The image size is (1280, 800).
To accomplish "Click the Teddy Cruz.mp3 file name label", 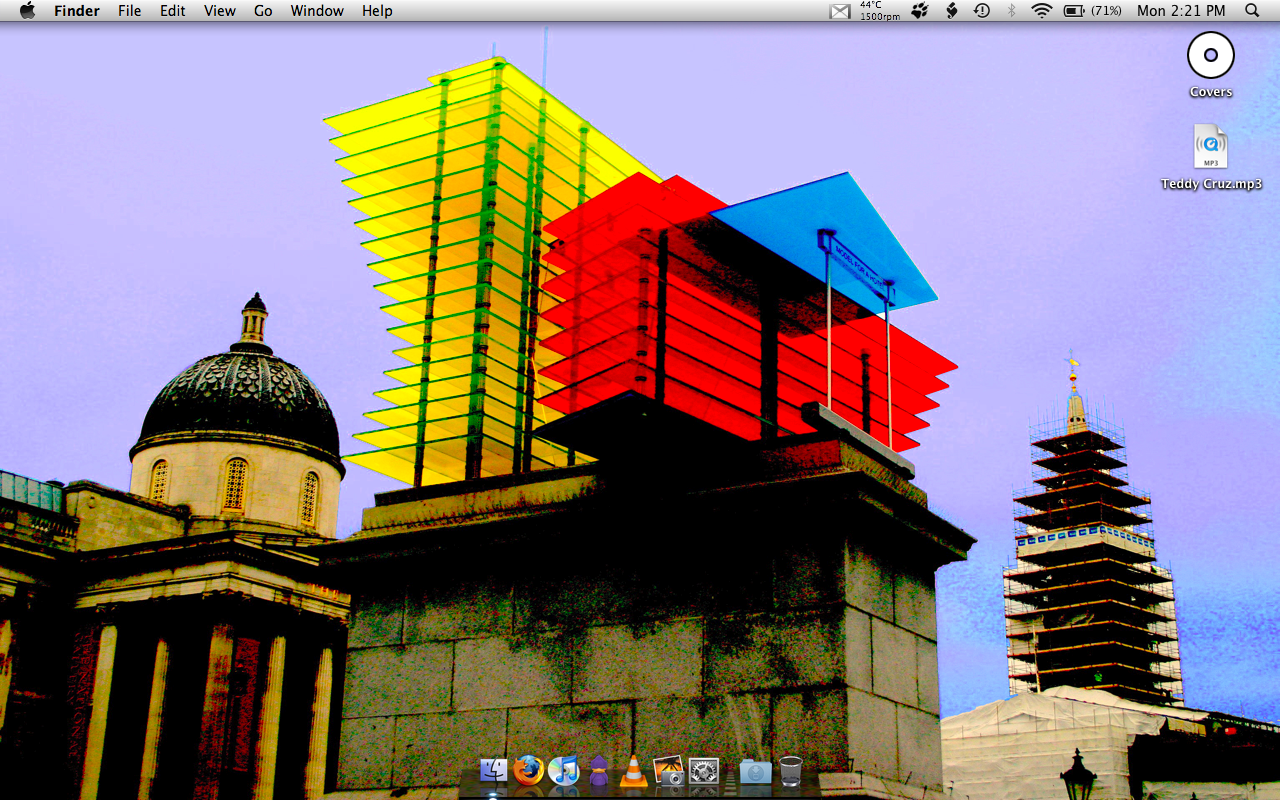I will click(1211, 184).
